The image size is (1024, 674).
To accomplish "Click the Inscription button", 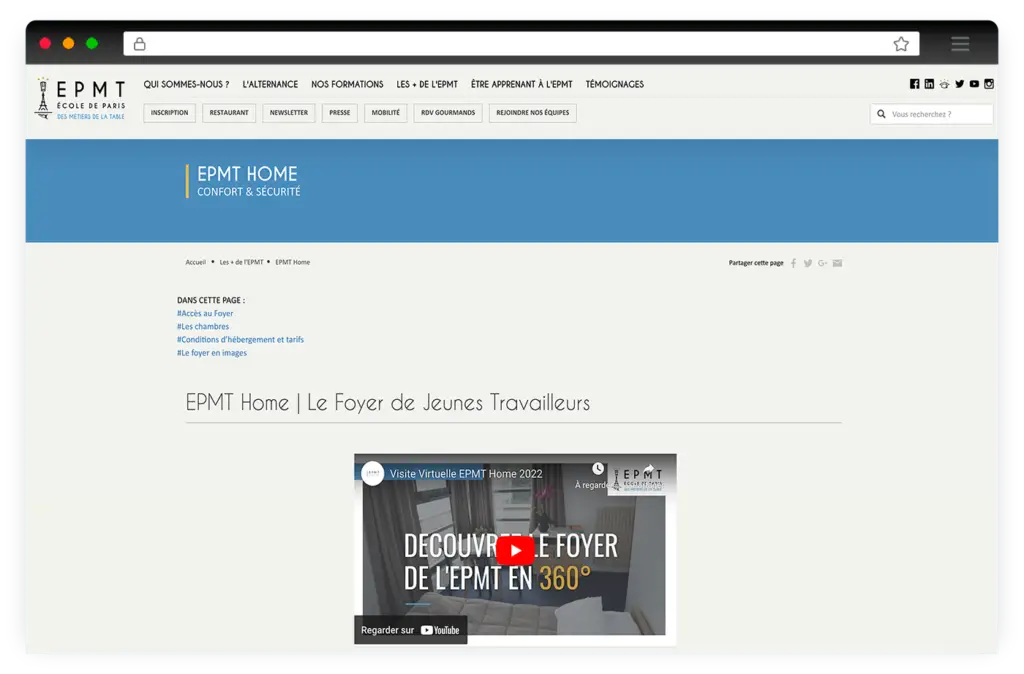I will 169,113.
